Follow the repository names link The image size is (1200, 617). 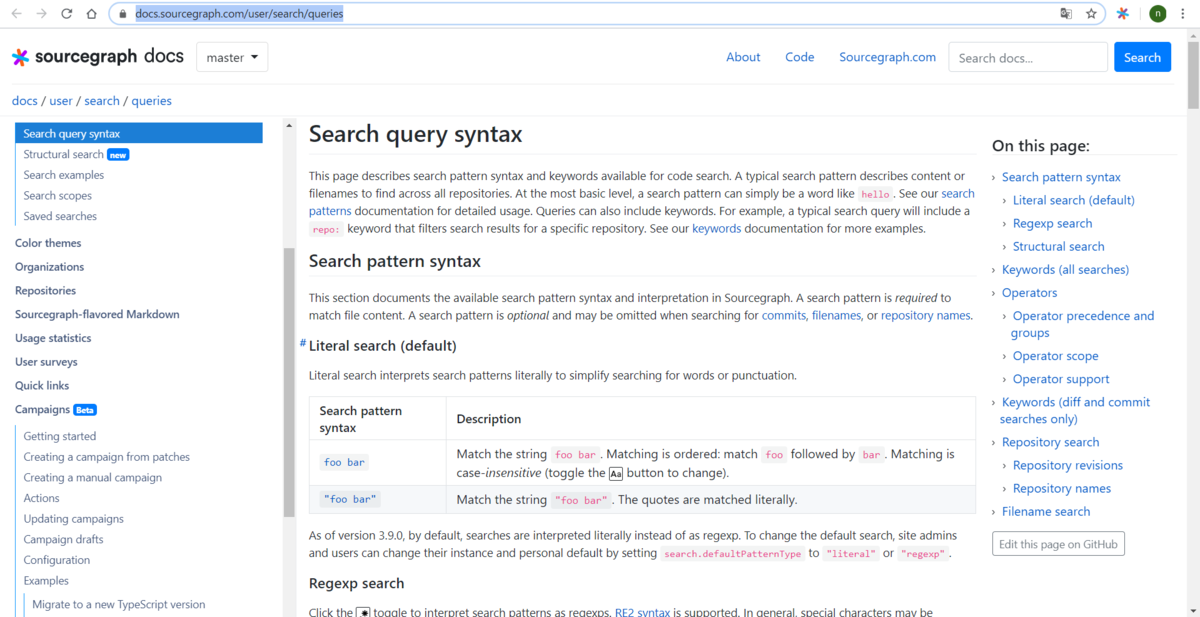[925, 315]
